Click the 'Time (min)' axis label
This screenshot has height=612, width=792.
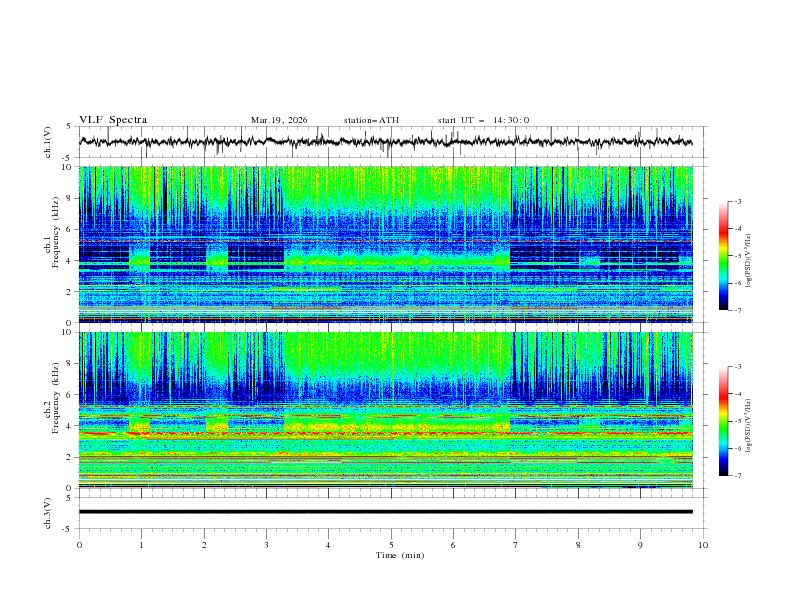click(x=400, y=555)
